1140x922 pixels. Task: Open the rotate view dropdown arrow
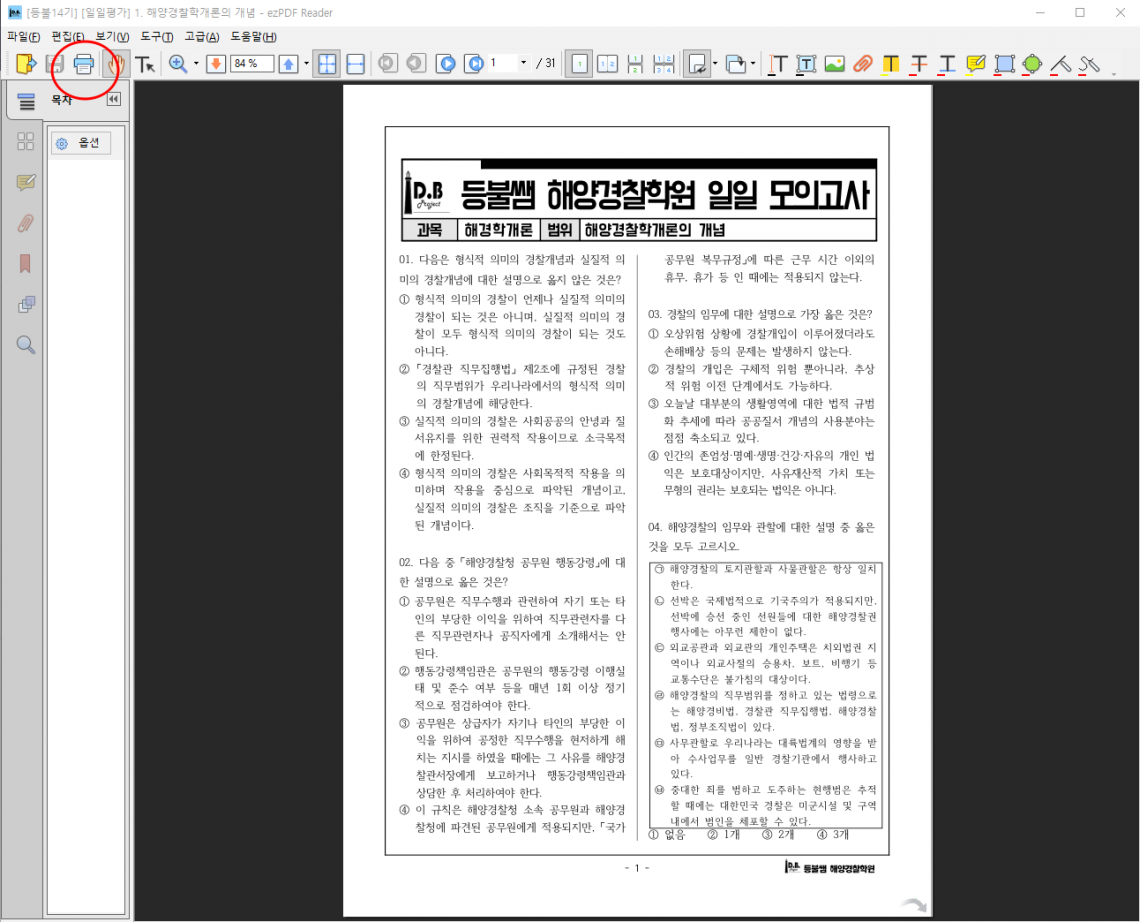tap(715, 64)
